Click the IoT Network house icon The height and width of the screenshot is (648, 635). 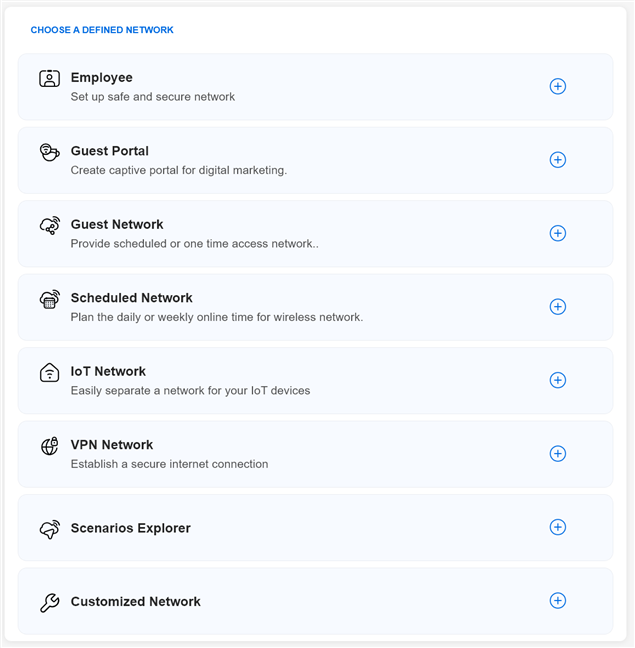49,373
